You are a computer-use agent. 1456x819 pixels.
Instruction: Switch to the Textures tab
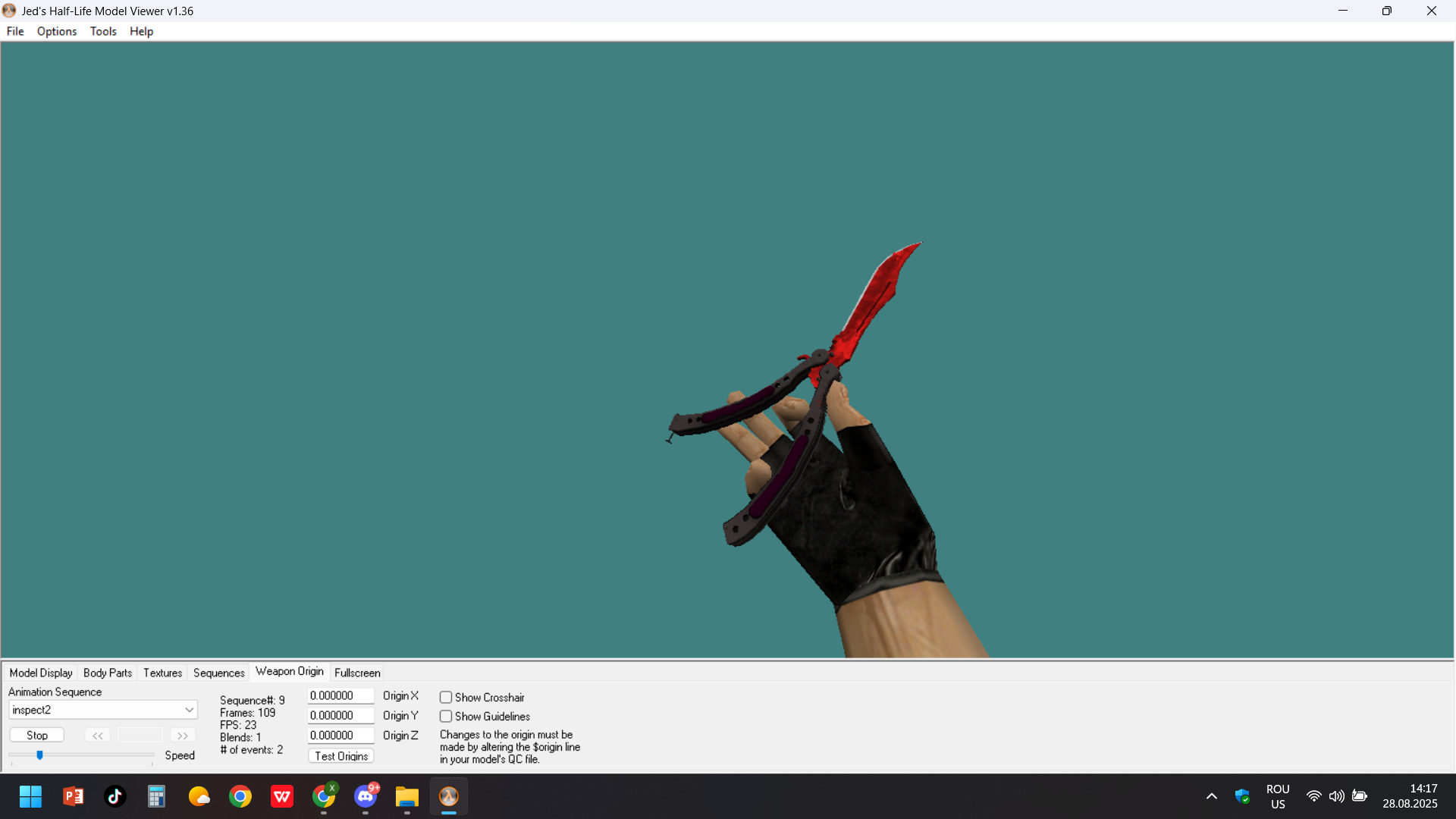[x=162, y=673]
